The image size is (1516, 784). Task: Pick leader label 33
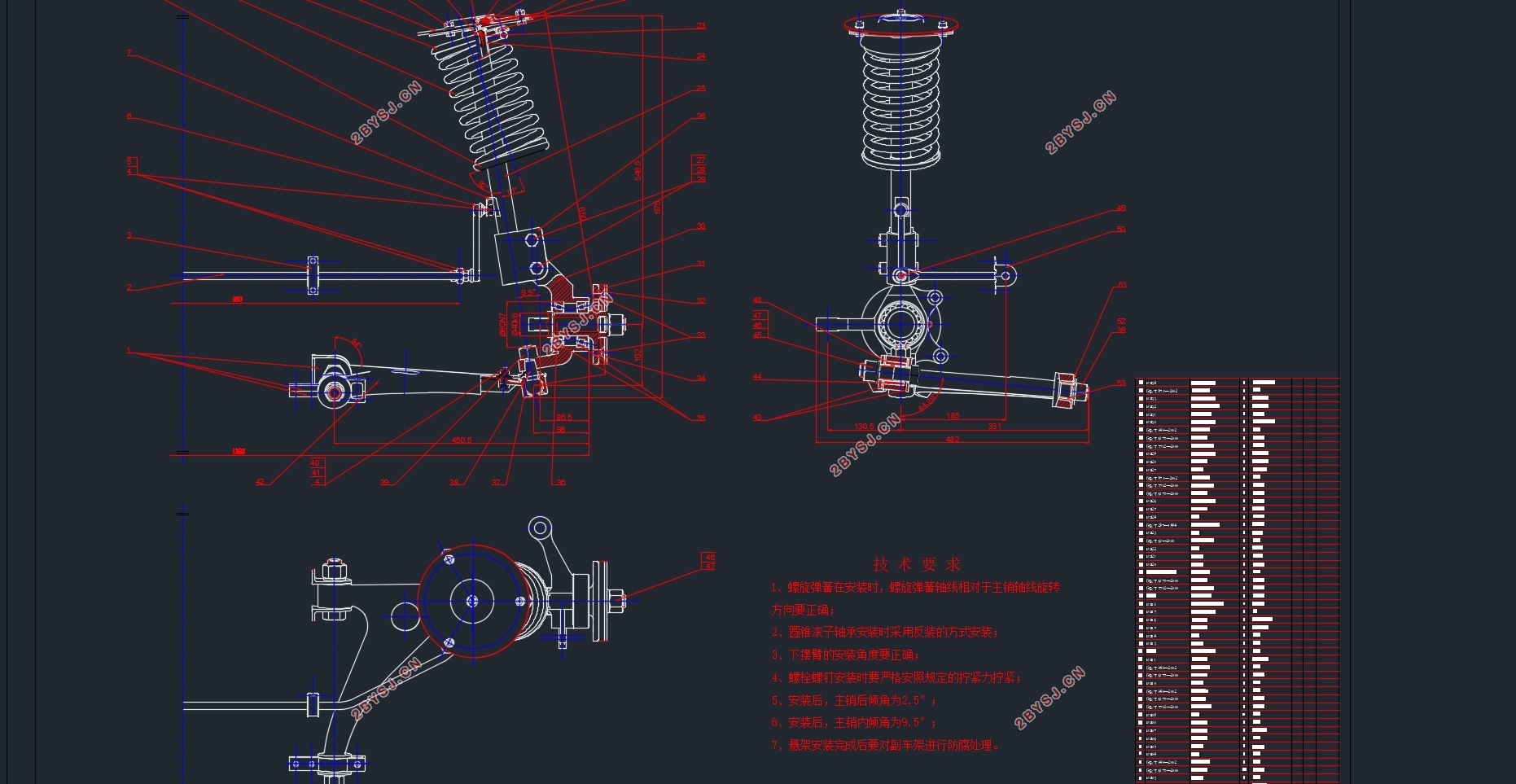coord(701,335)
